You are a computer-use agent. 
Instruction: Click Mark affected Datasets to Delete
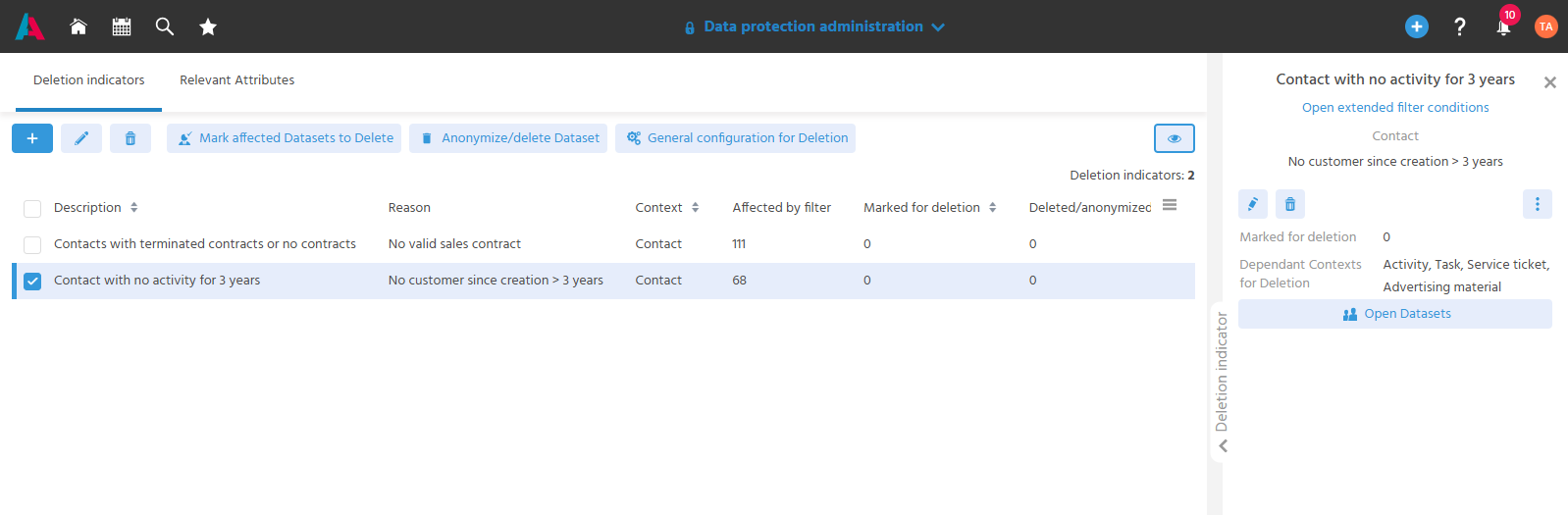click(284, 138)
